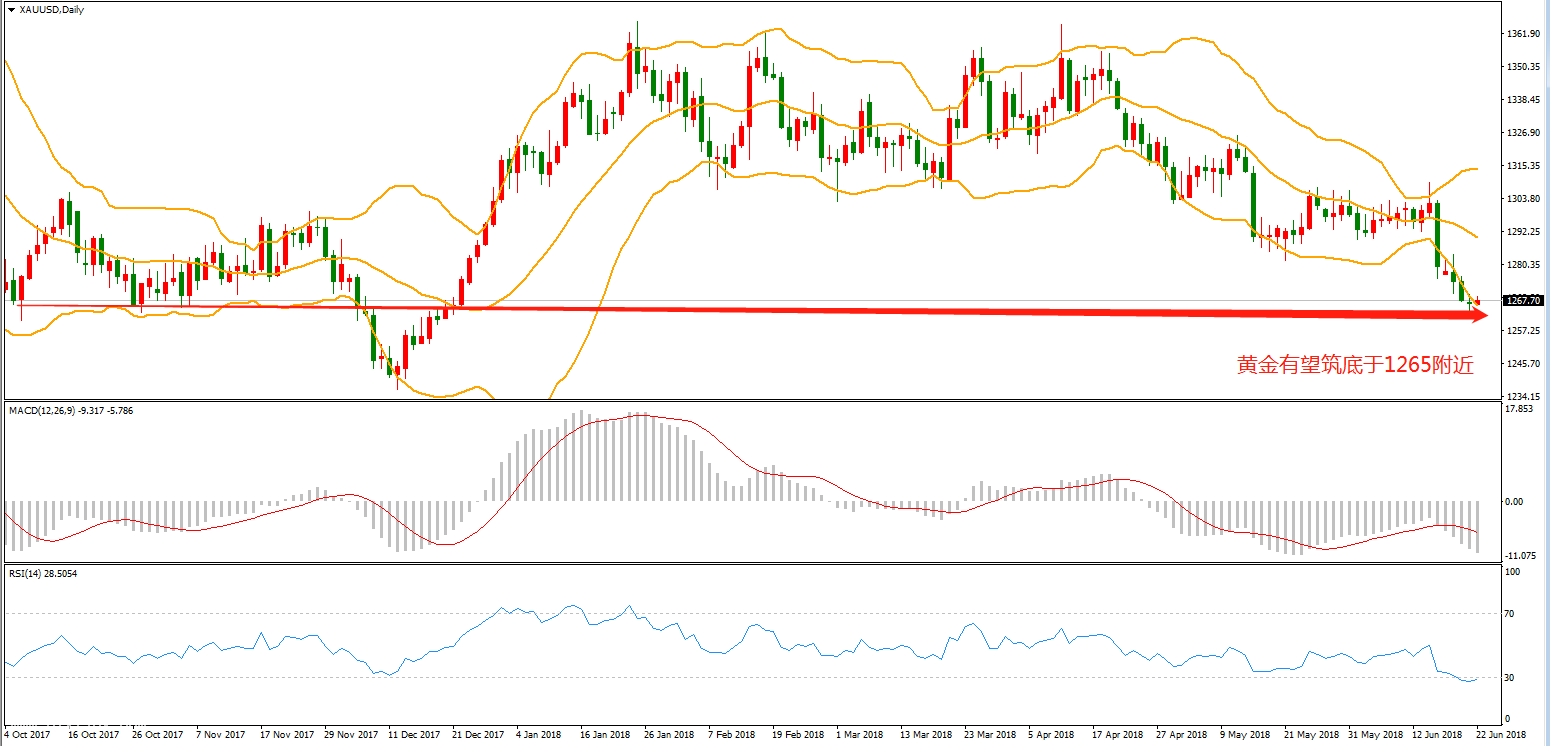This screenshot has width=1550, height=746.
Task: Click the 27 Apr 2018 date label
Action: (1182, 735)
